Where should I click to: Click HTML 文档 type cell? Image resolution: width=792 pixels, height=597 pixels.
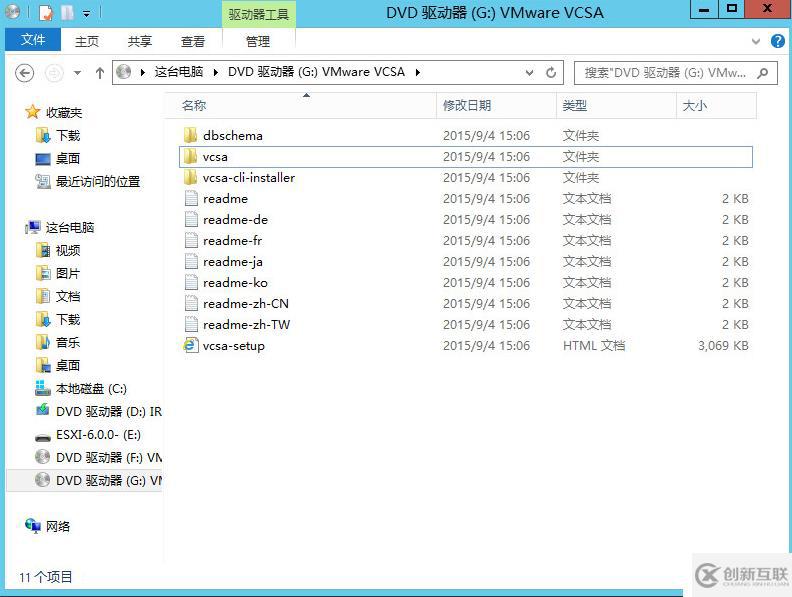(x=593, y=345)
